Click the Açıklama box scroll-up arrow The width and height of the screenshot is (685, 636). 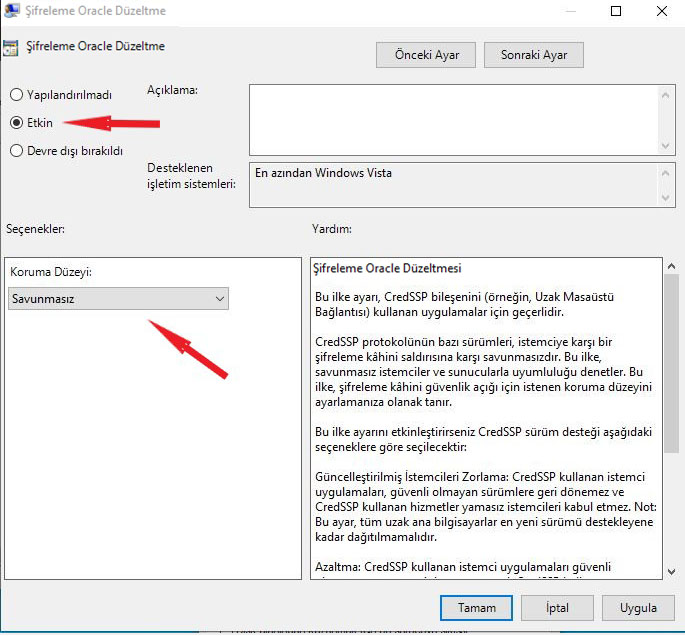point(665,95)
